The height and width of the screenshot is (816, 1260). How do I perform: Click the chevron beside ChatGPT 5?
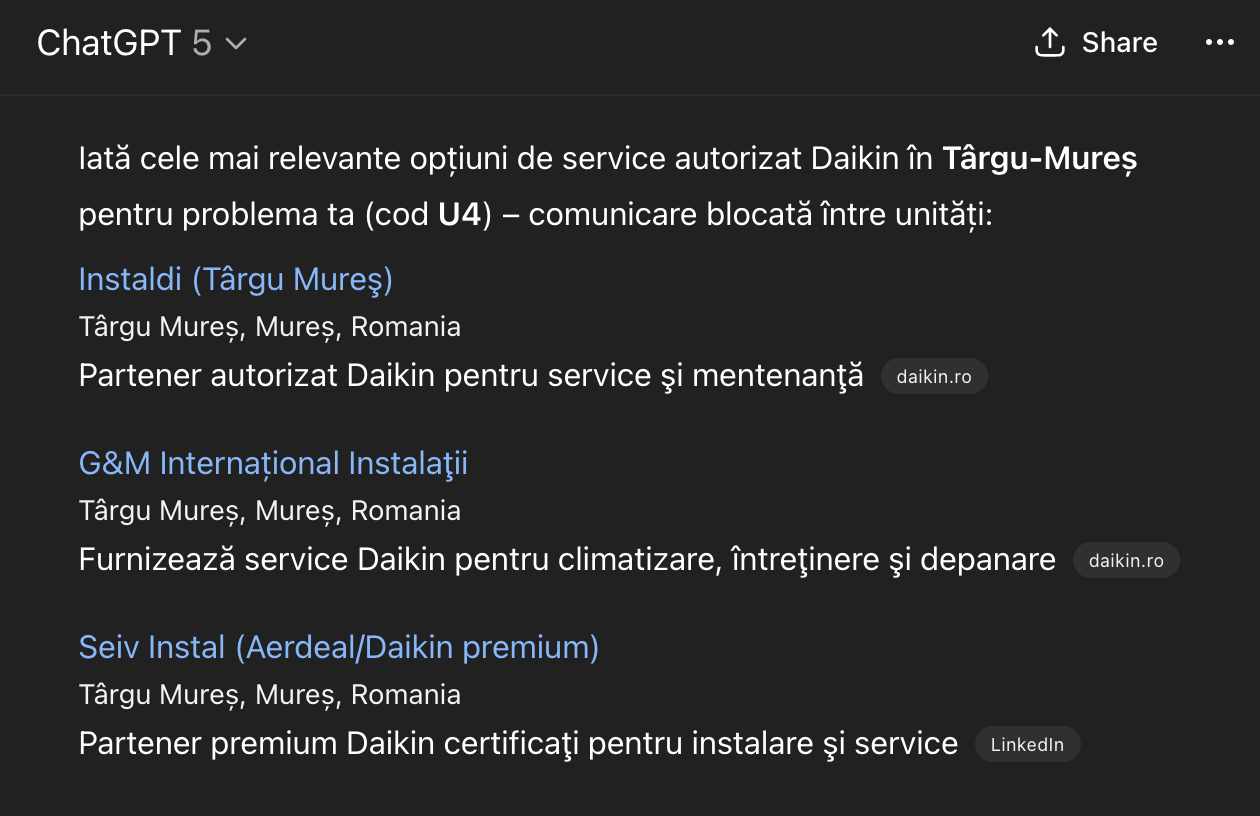pos(235,44)
